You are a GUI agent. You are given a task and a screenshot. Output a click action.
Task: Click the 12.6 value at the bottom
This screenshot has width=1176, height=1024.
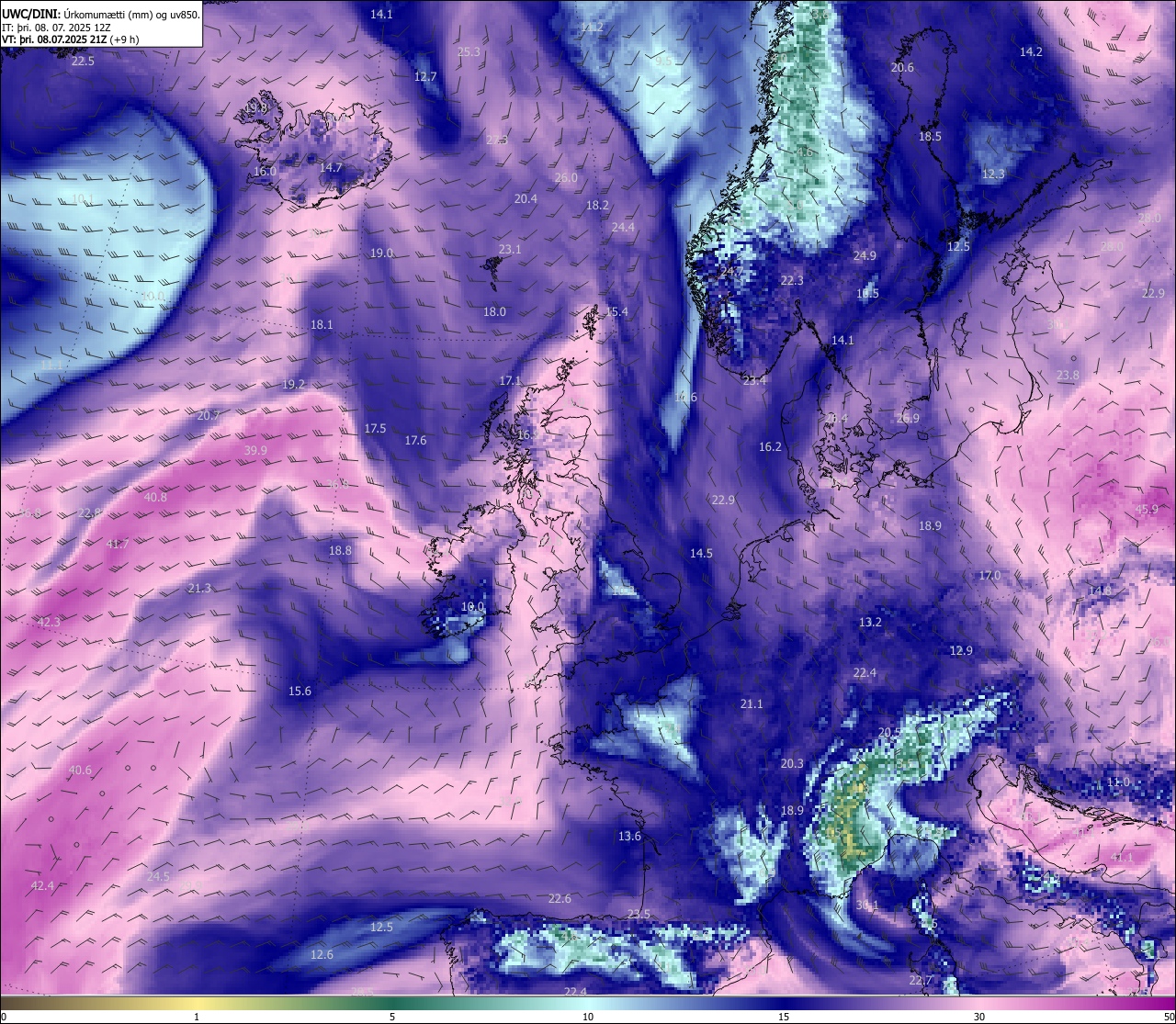322,955
